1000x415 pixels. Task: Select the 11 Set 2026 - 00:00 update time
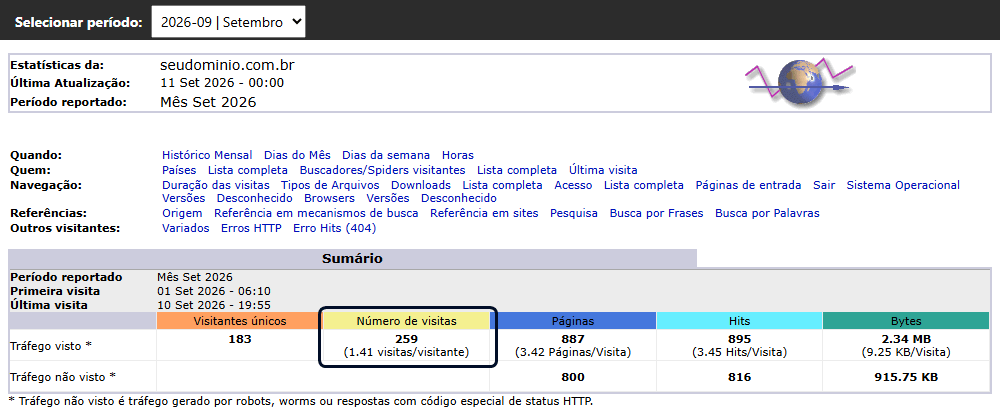click(223, 83)
